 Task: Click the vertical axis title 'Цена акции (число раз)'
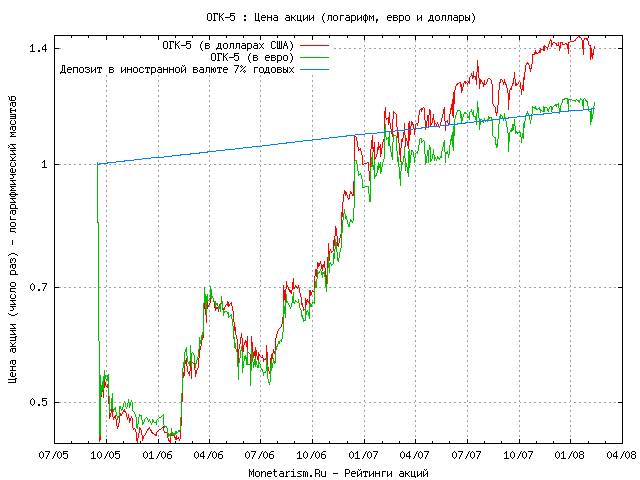coord(13,318)
